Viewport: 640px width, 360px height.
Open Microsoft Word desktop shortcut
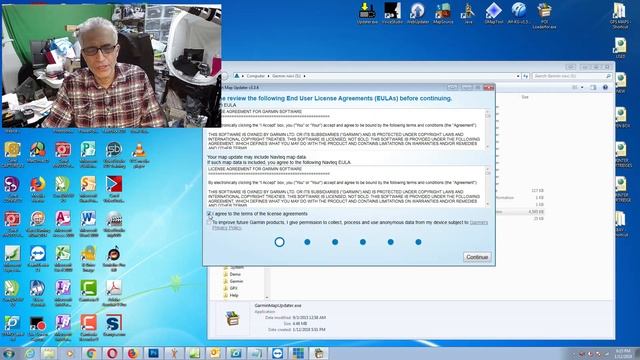point(88,224)
